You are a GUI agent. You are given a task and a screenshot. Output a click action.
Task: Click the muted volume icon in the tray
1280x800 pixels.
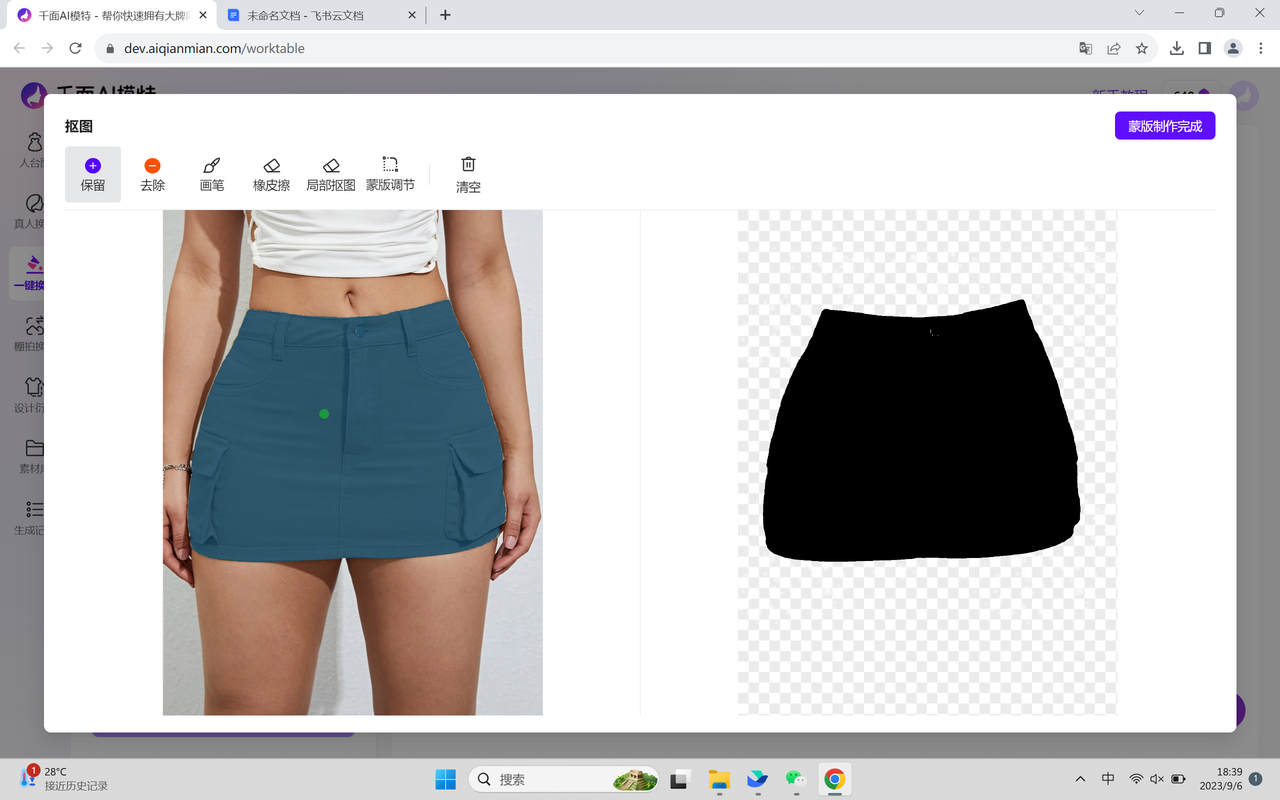point(1157,779)
